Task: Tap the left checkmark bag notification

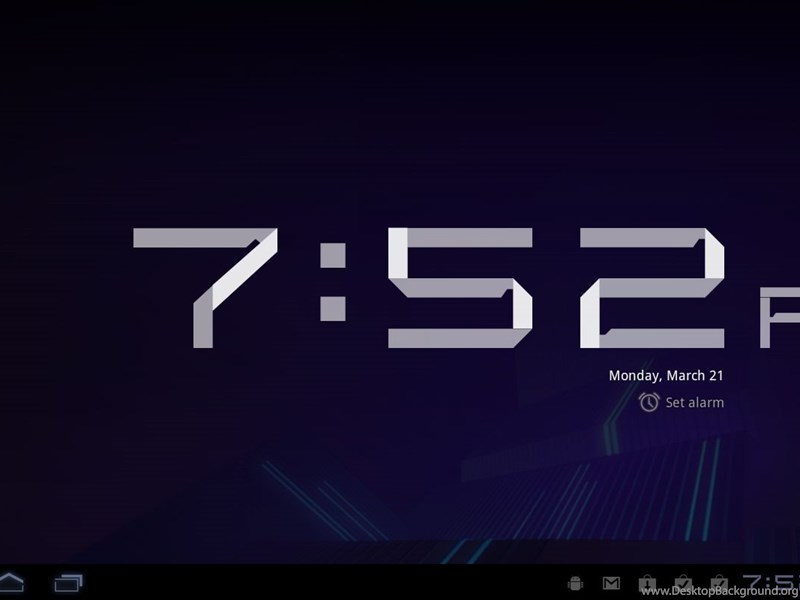Action: (683, 583)
